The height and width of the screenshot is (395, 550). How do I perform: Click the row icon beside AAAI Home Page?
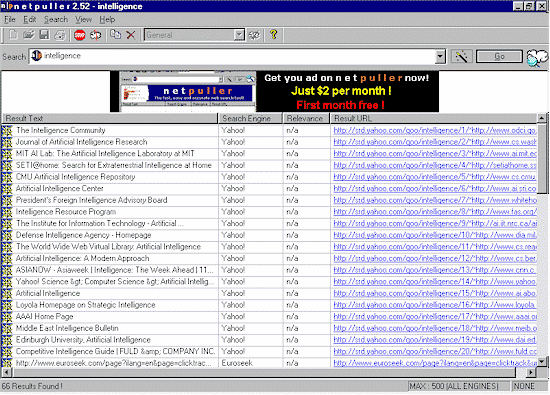pos(7,316)
